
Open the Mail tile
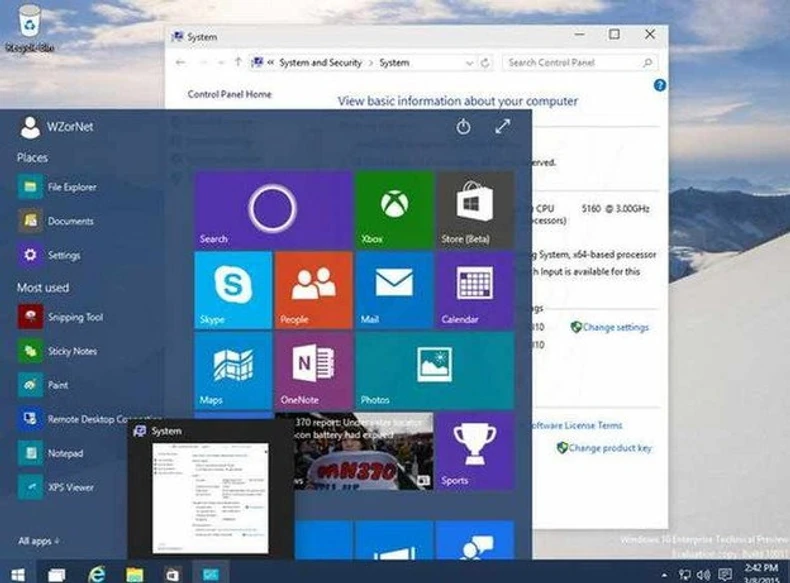(394, 288)
